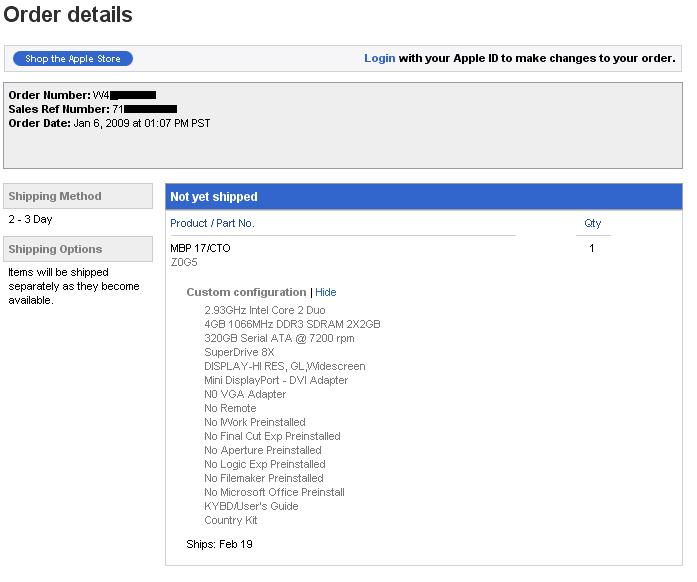697x582 pixels.
Task: Click the 2 - 3 Day shipping text
Action: click(30, 219)
